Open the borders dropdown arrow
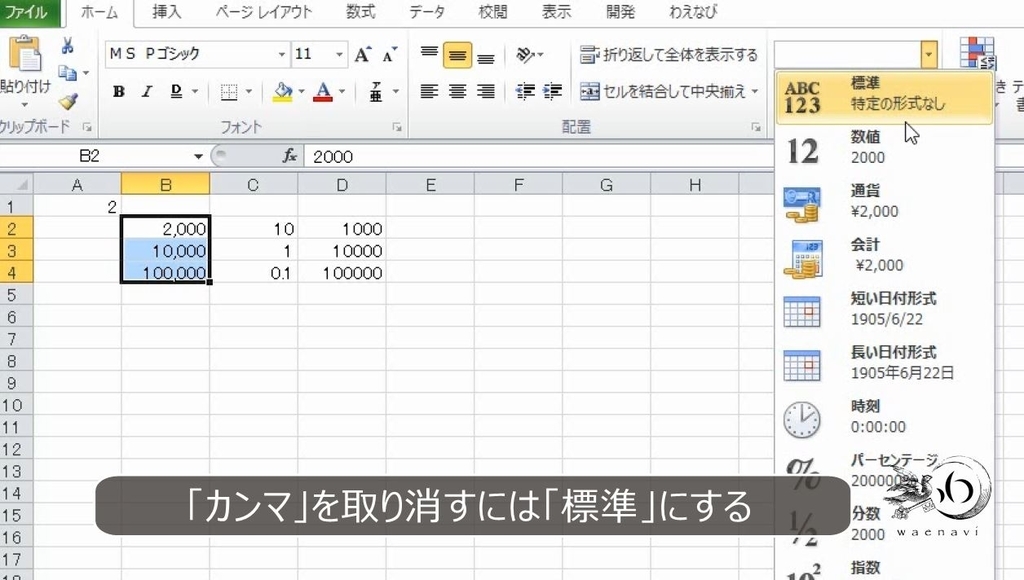The image size is (1024, 580). click(248, 91)
